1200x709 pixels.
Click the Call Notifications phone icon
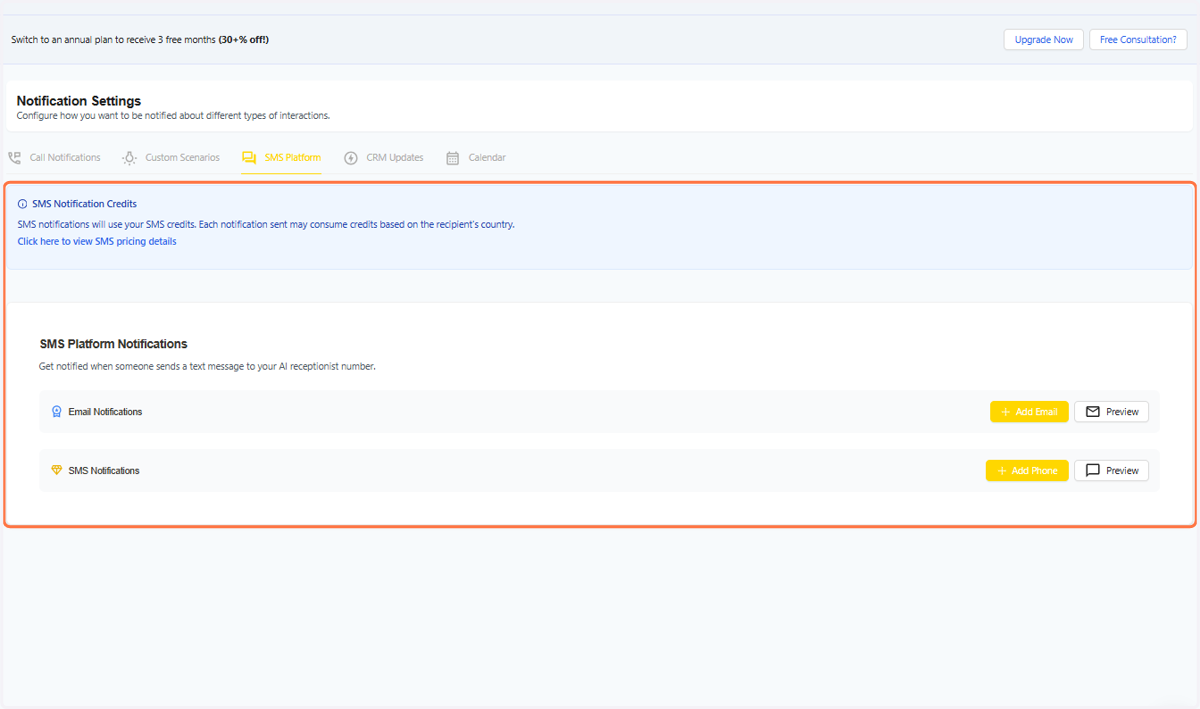point(14,158)
